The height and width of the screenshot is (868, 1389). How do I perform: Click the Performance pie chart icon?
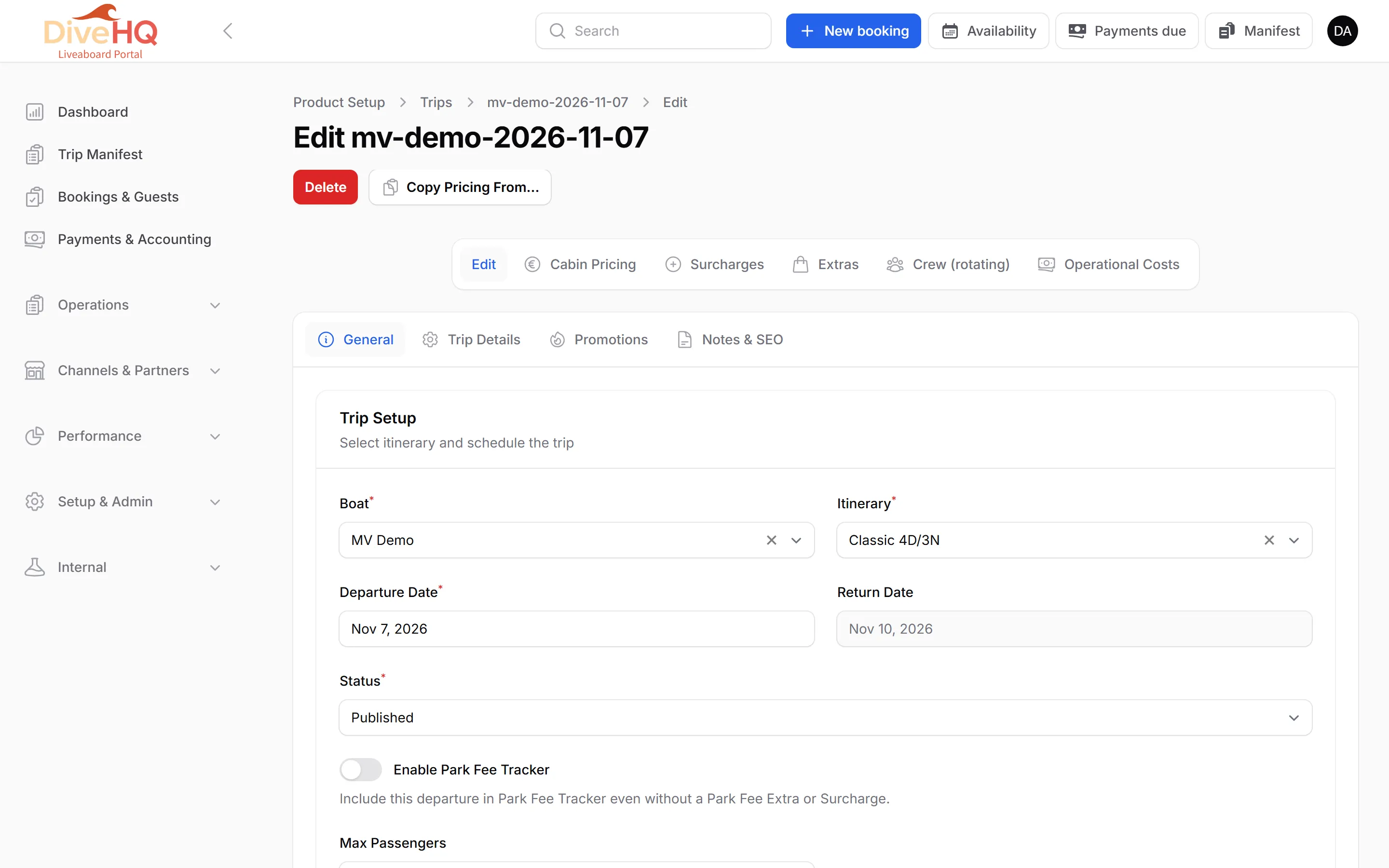point(34,436)
